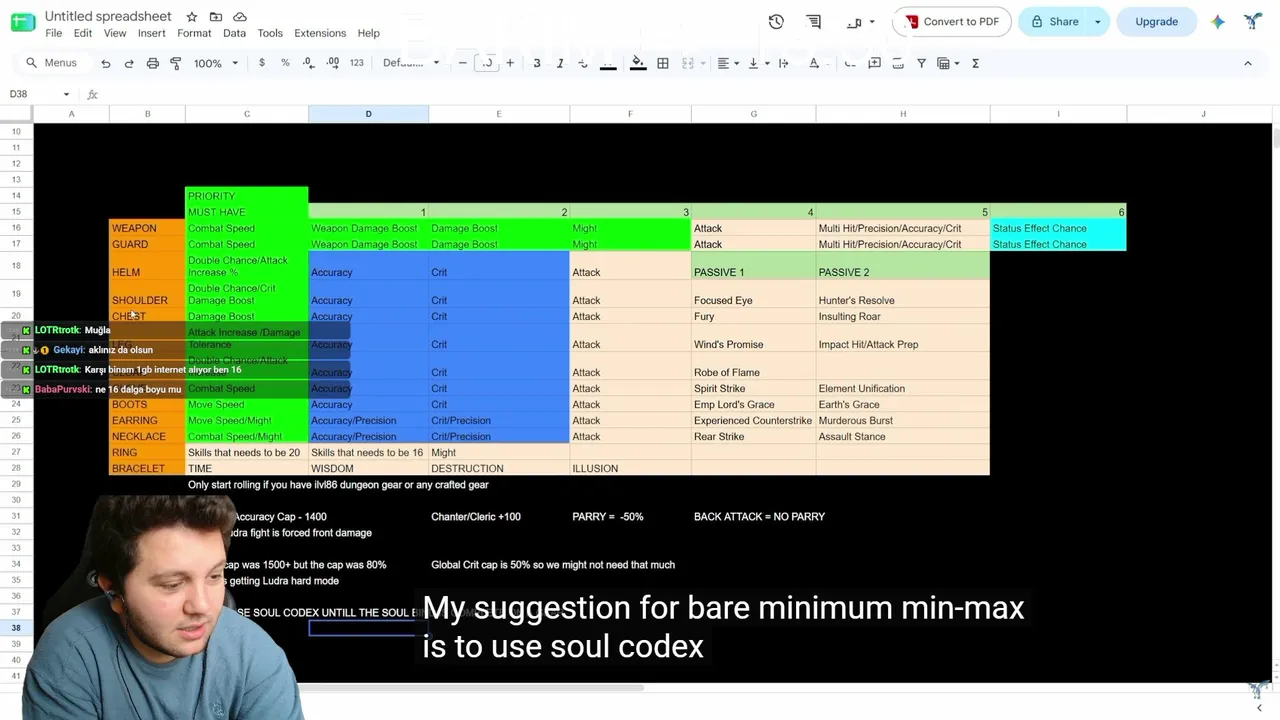Click Convert to PDF button
Image resolution: width=1280 pixels, height=720 pixels.
pyautogui.click(x=950, y=22)
